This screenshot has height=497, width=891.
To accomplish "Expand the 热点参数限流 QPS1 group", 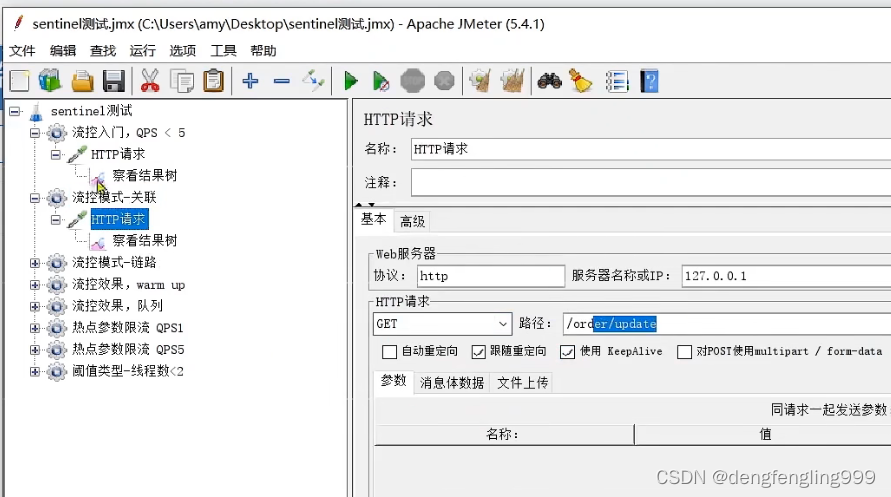I will [x=35, y=328].
